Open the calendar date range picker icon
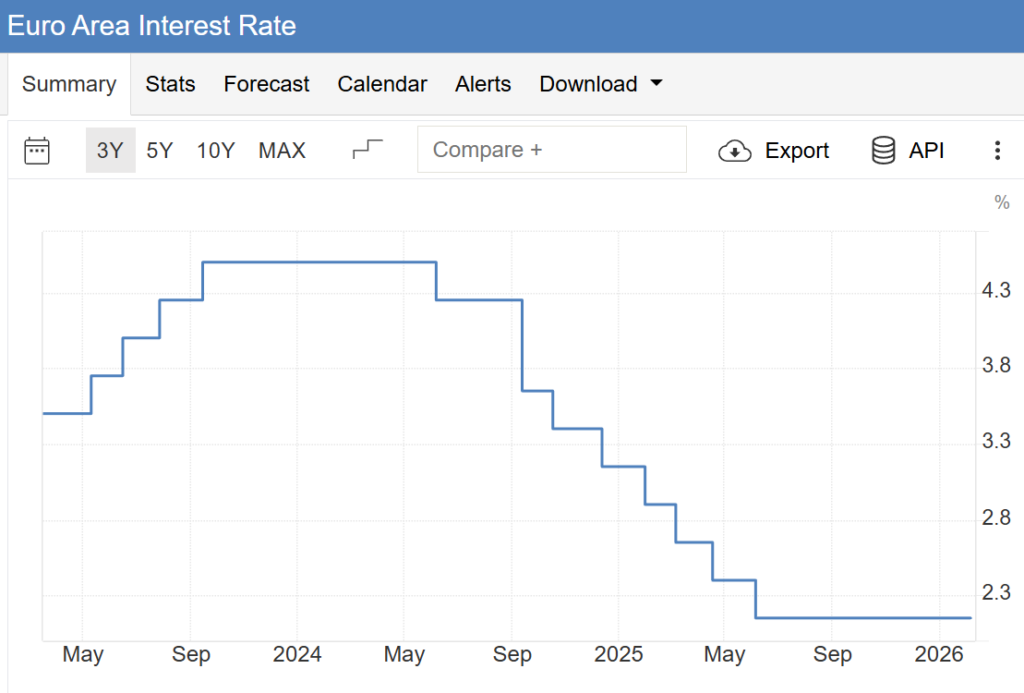This screenshot has height=693, width=1024. tap(37, 150)
